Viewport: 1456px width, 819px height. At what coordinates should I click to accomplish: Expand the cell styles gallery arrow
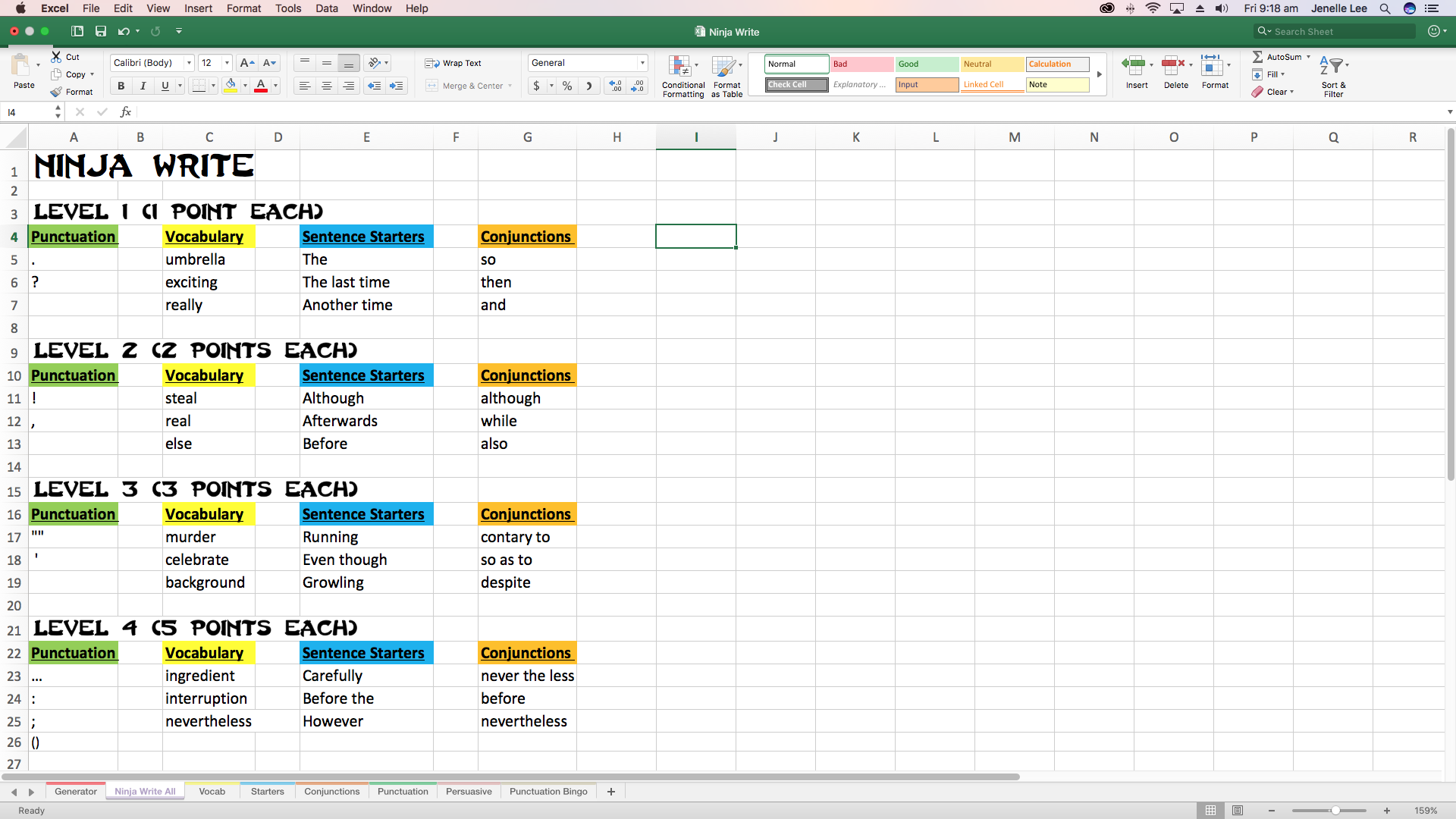coord(1099,74)
